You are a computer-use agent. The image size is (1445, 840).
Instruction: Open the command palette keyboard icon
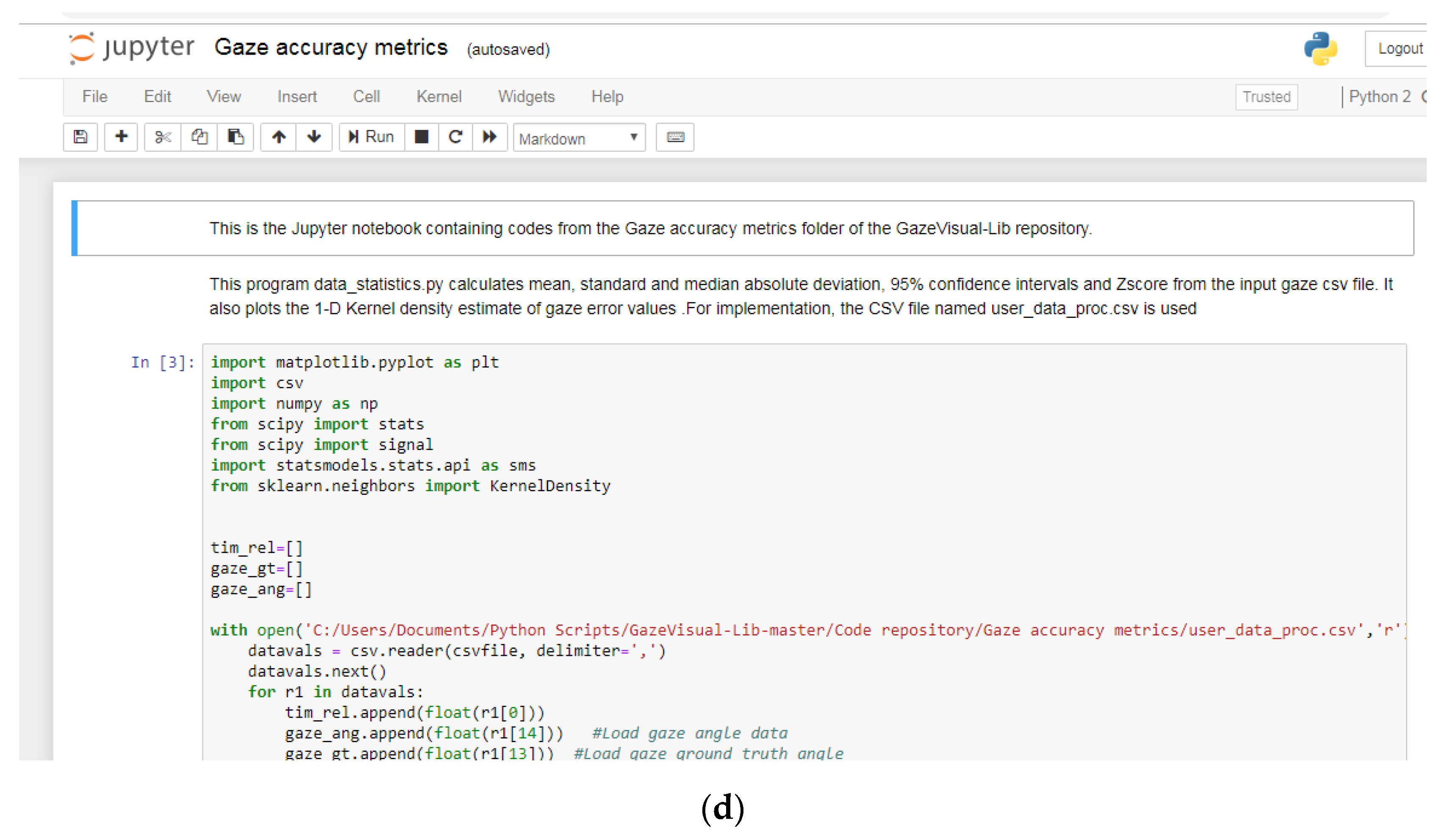click(x=676, y=138)
